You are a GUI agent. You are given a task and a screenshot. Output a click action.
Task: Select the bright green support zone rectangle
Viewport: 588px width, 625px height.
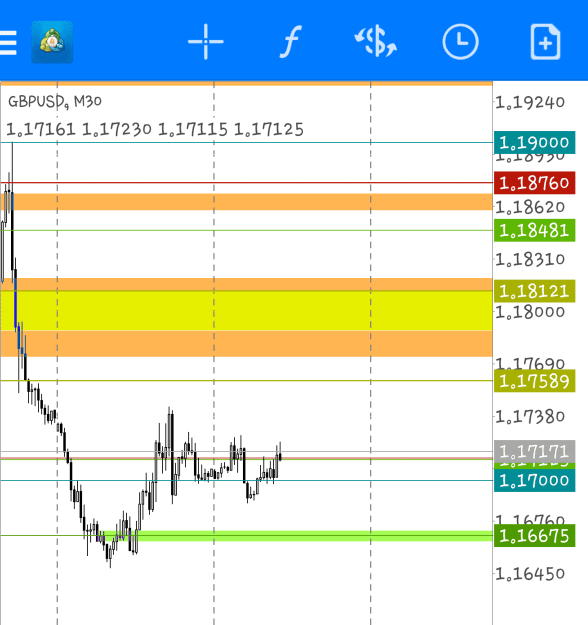[x=295, y=536]
